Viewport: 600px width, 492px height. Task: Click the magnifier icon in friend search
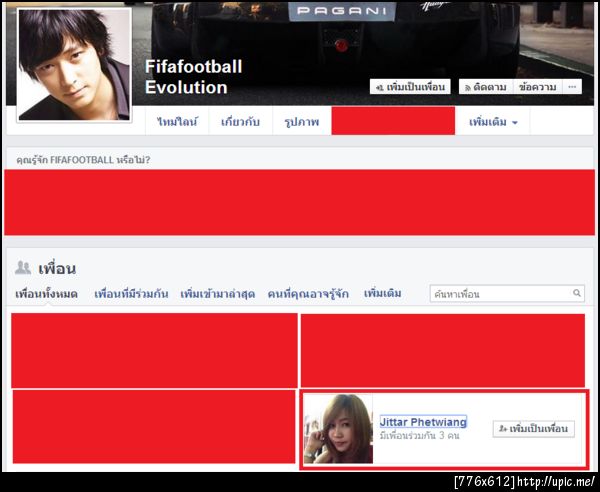(577, 293)
